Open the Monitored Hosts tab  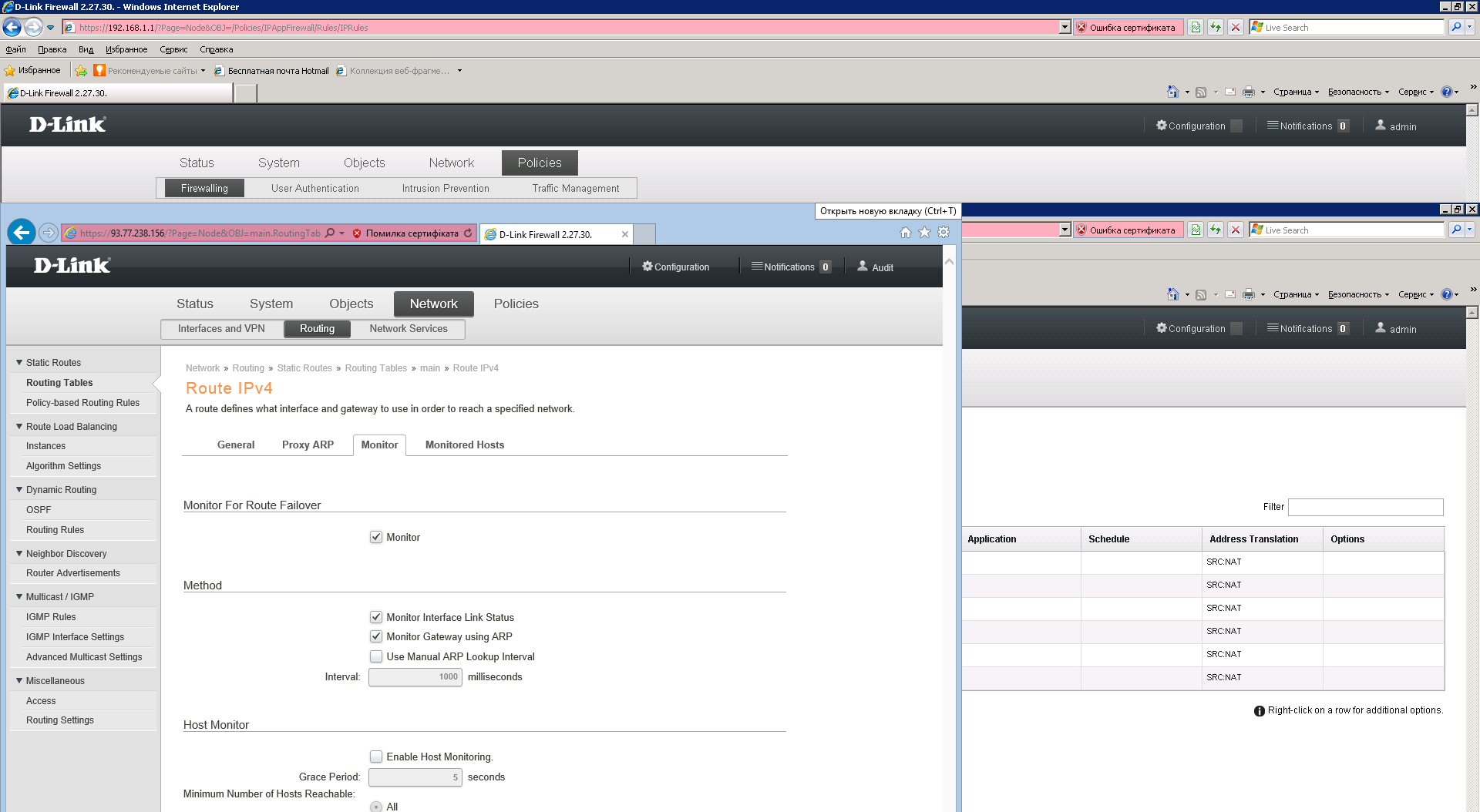(x=464, y=445)
